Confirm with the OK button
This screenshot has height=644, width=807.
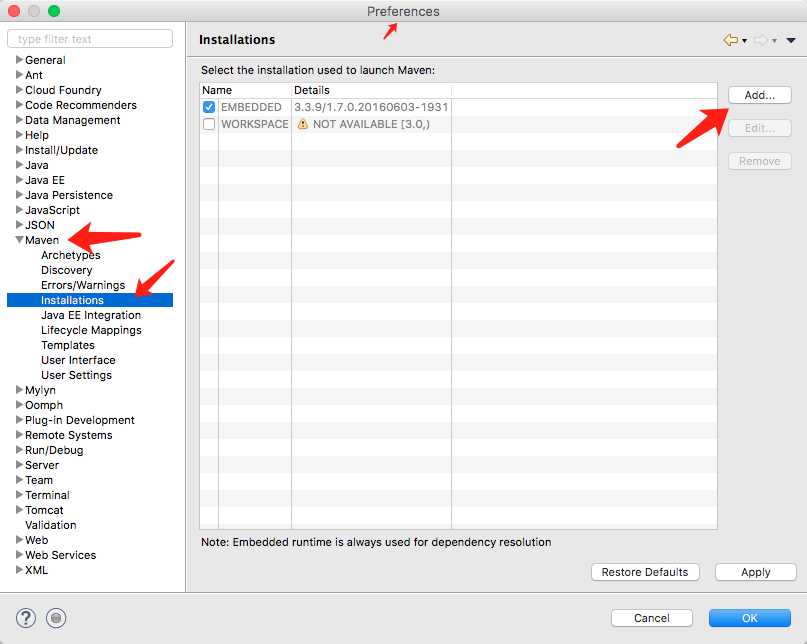pyautogui.click(x=749, y=618)
